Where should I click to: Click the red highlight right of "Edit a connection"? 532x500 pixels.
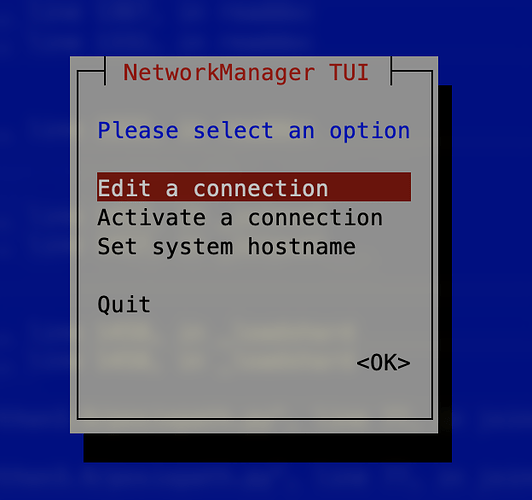370,187
